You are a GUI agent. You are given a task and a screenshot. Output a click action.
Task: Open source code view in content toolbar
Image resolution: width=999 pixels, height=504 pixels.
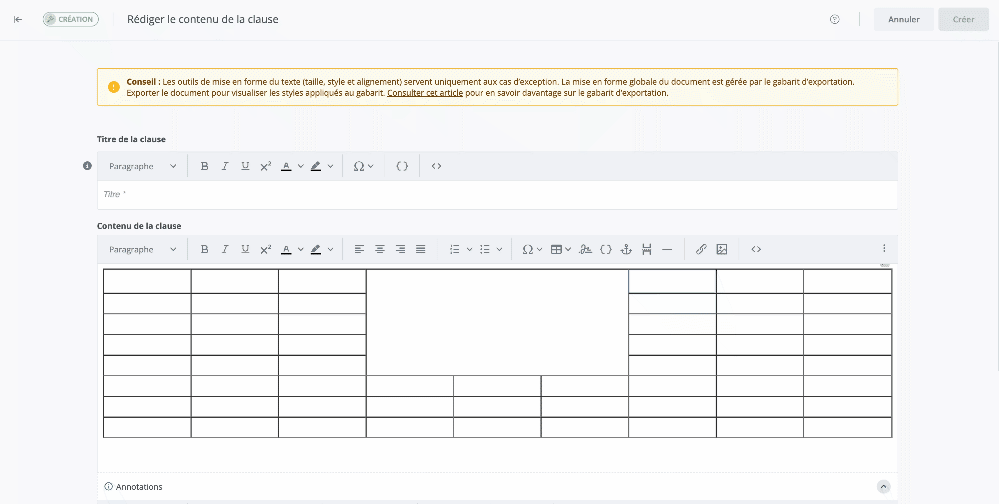point(756,249)
